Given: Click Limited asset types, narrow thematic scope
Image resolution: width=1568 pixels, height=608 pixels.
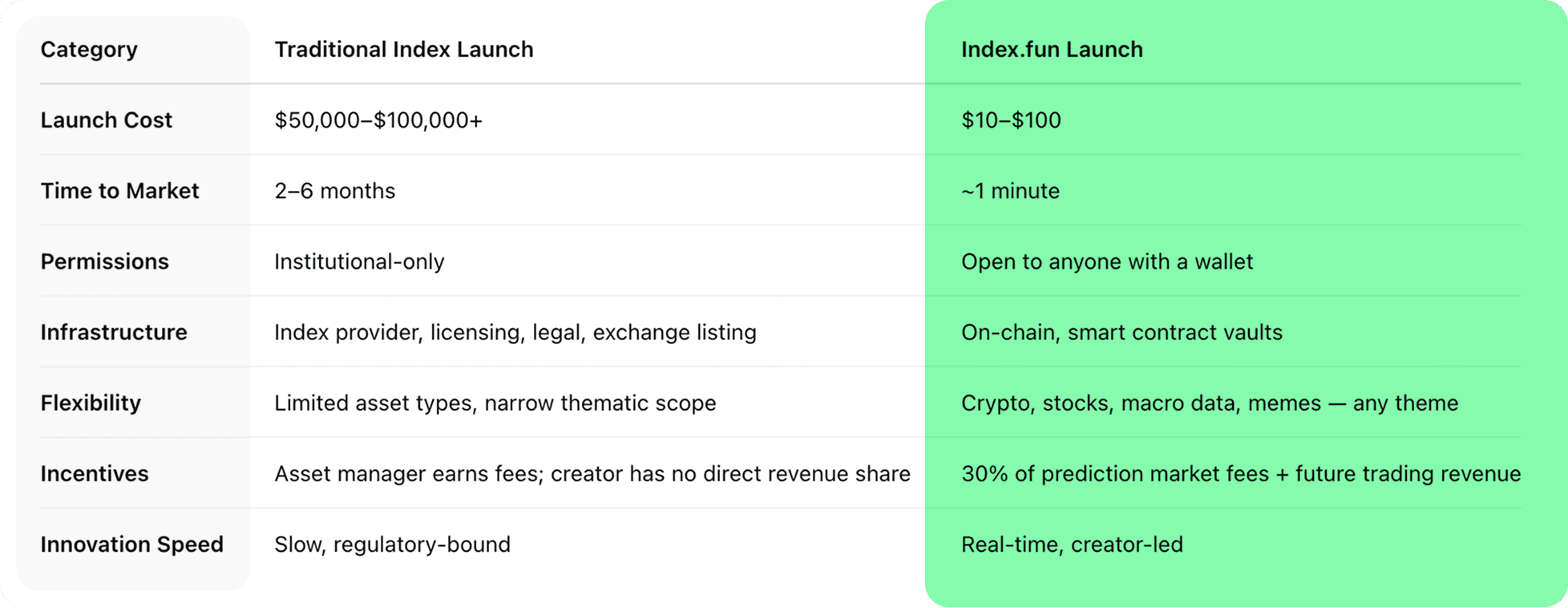Looking at the screenshot, I should click(x=495, y=403).
